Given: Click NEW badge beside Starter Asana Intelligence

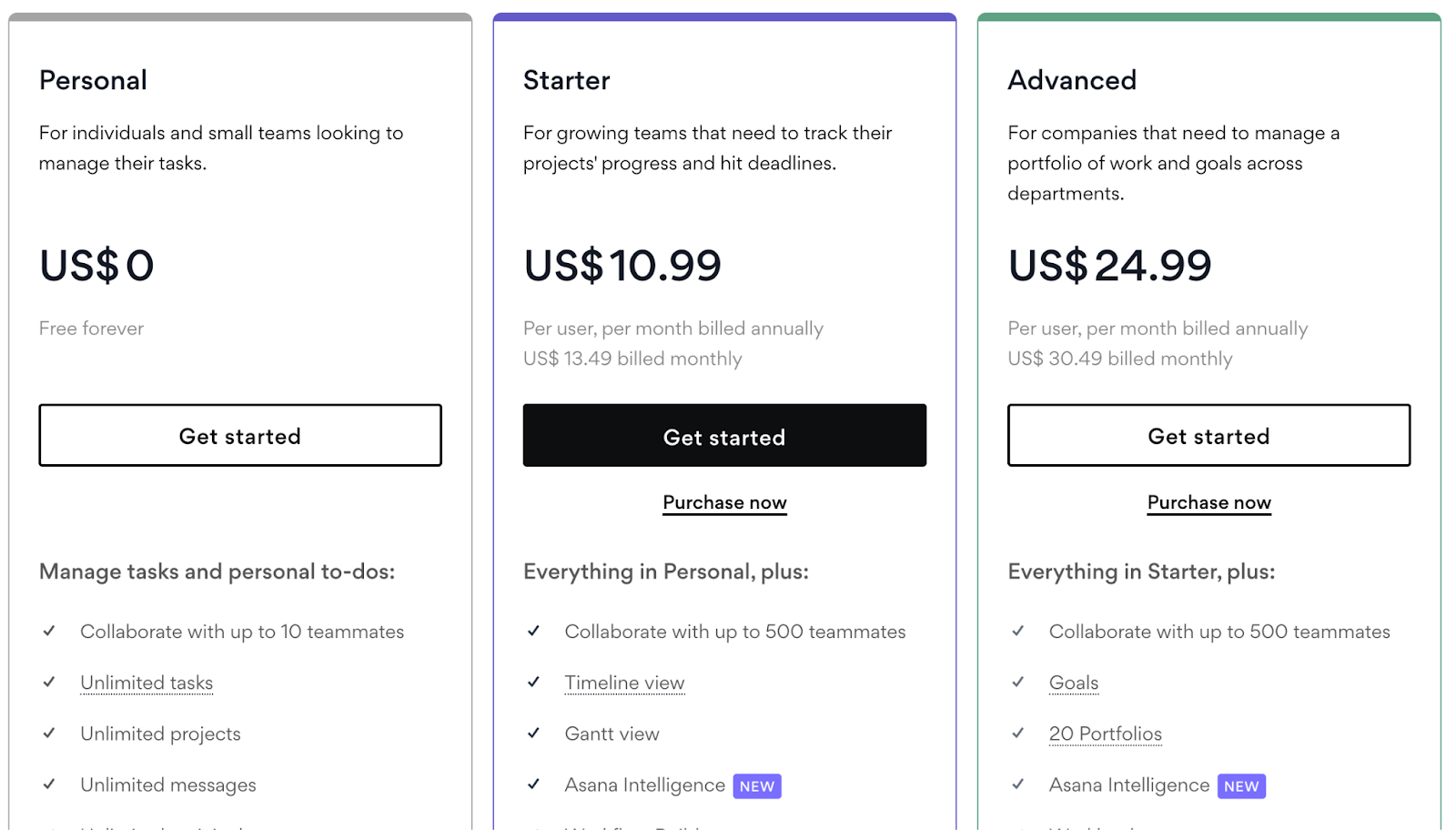Looking at the screenshot, I should (x=757, y=786).
